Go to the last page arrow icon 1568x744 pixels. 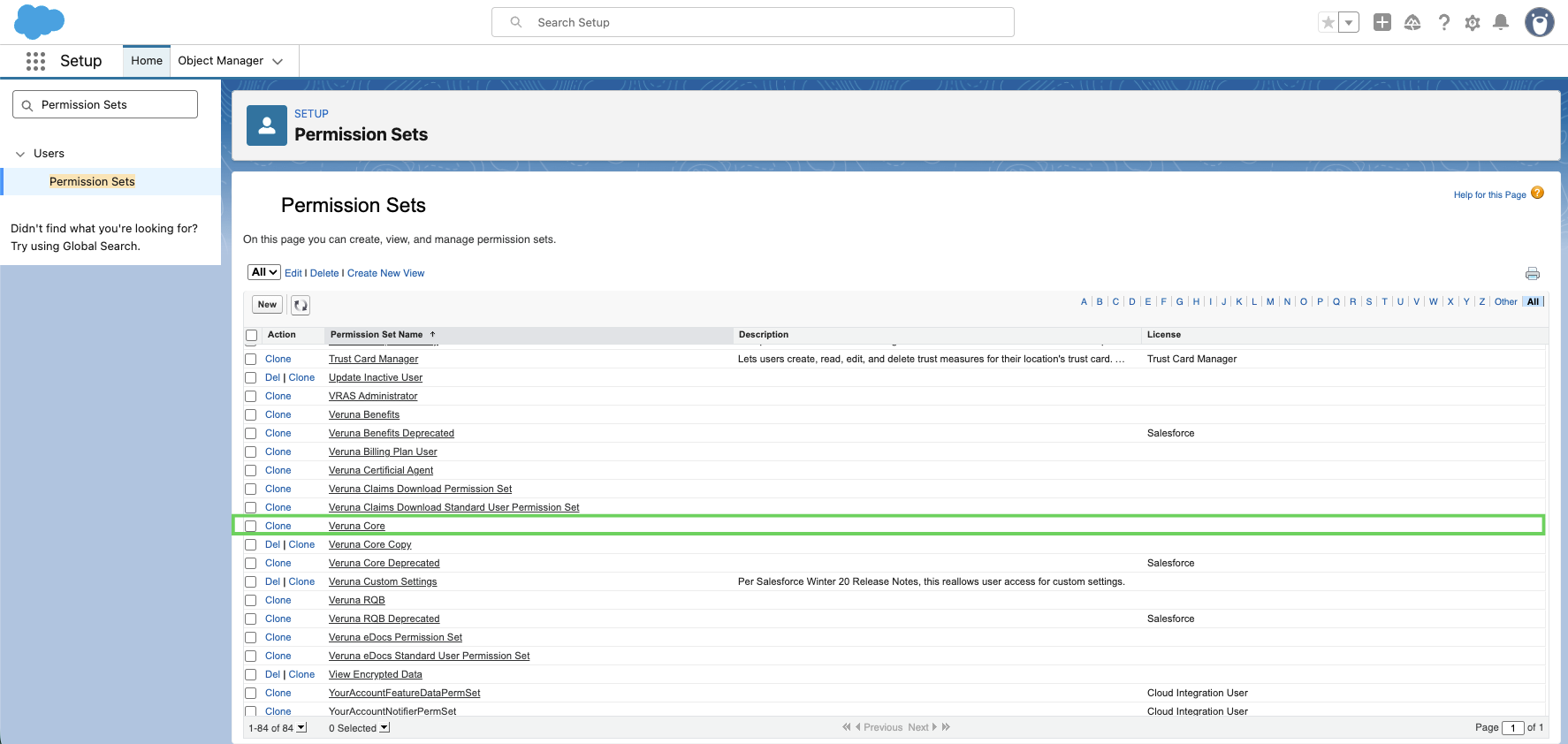pos(946,727)
